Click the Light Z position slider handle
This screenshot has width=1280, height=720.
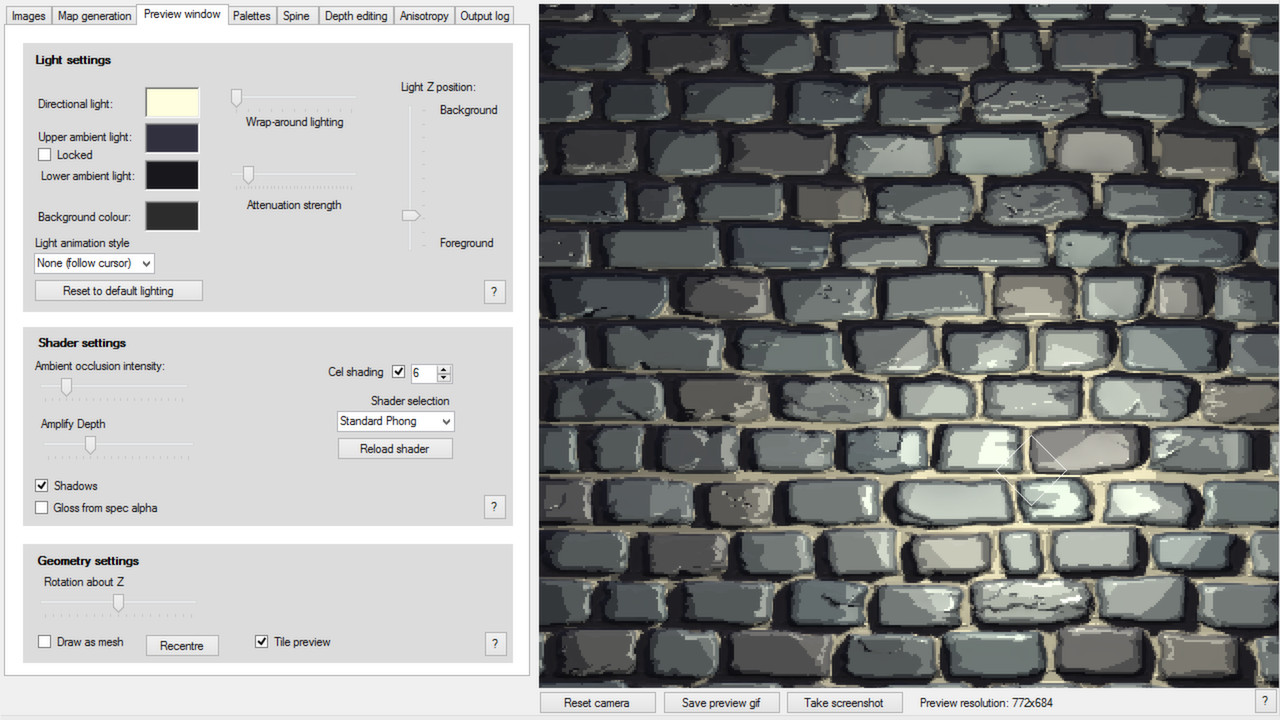tap(411, 214)
